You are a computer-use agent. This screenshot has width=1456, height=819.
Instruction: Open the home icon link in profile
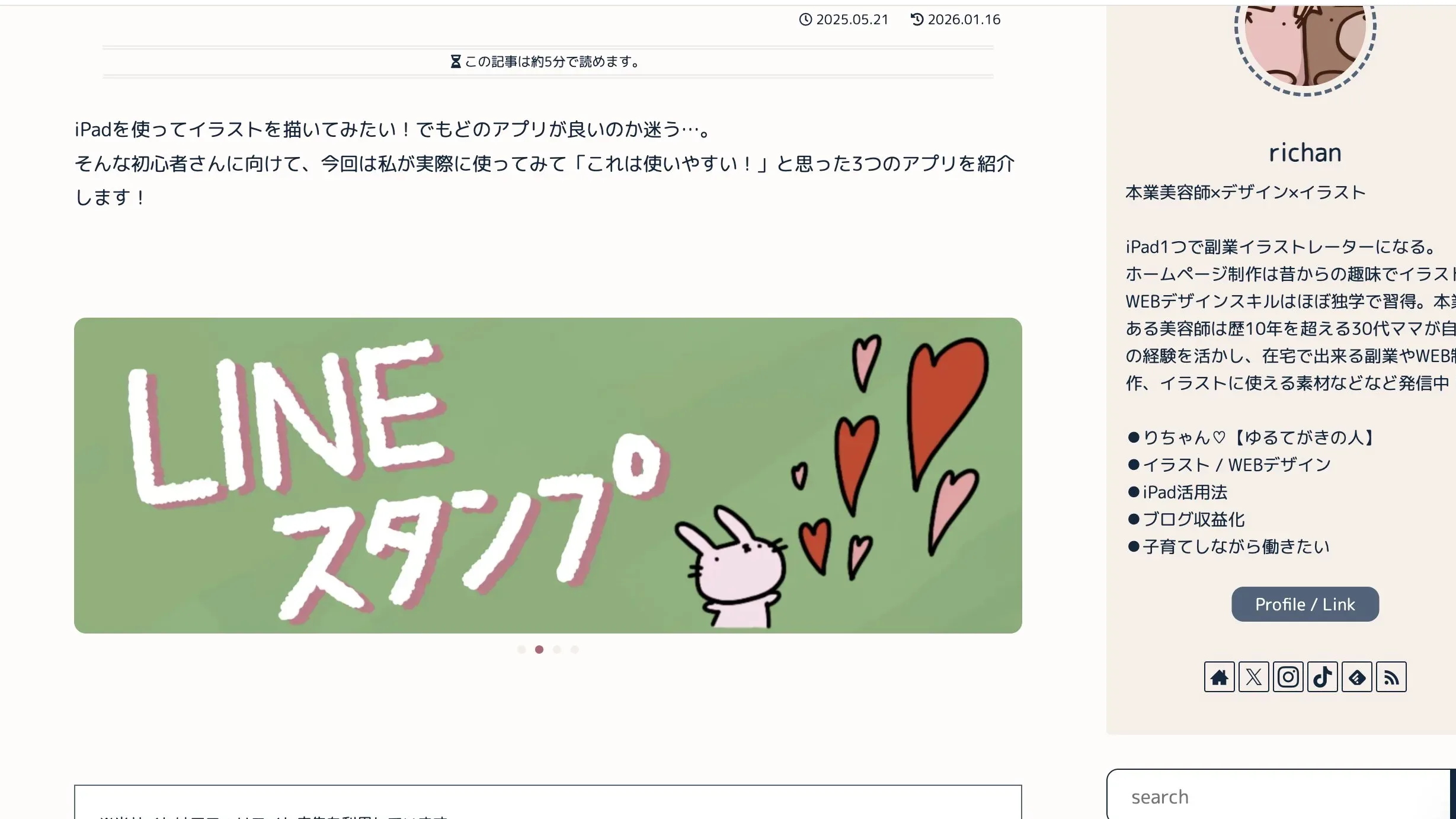[1219, 677]
